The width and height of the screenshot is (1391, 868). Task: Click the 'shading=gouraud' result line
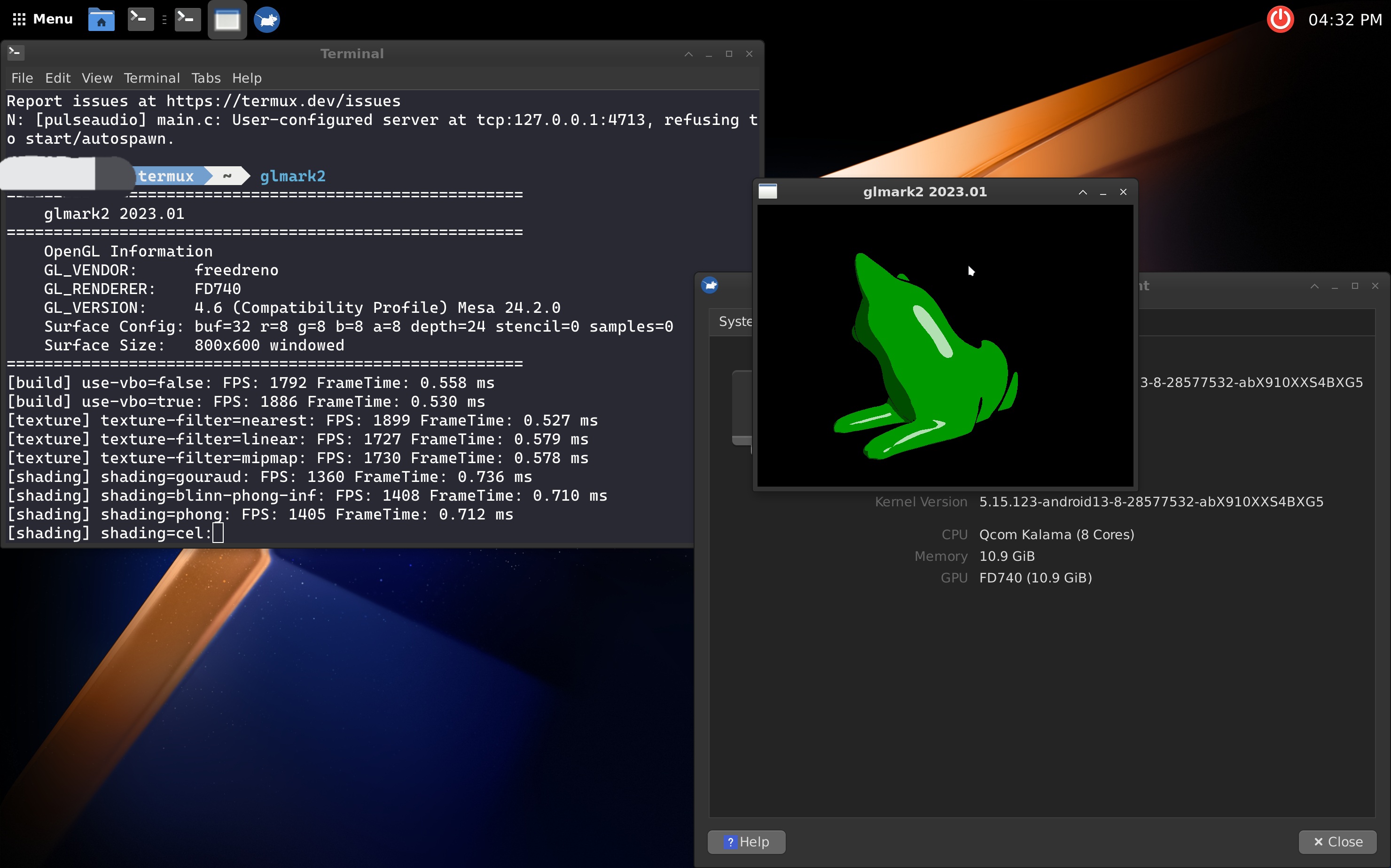(269, 476)
